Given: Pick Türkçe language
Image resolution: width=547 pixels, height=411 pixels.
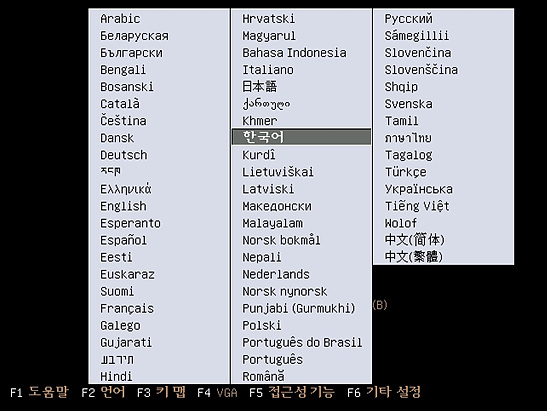Looking at the screenshot, I should [406, 172].
